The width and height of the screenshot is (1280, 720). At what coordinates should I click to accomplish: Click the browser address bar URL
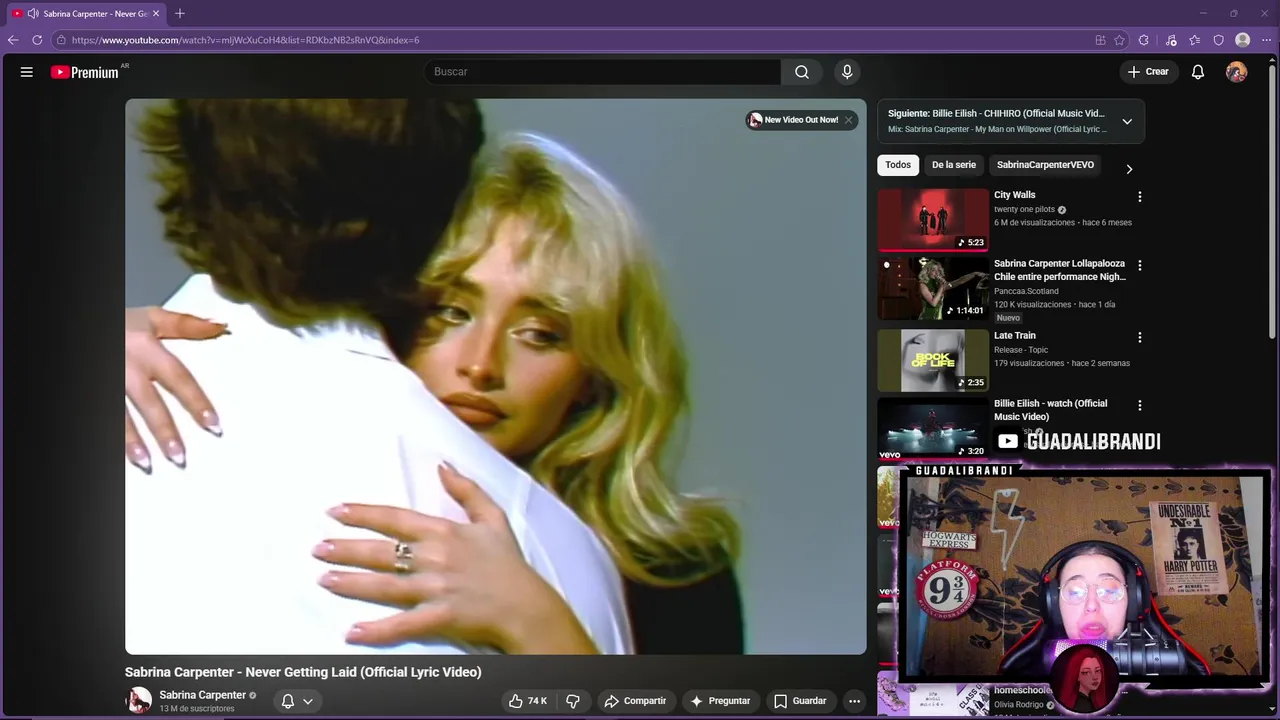pos(245,40)
